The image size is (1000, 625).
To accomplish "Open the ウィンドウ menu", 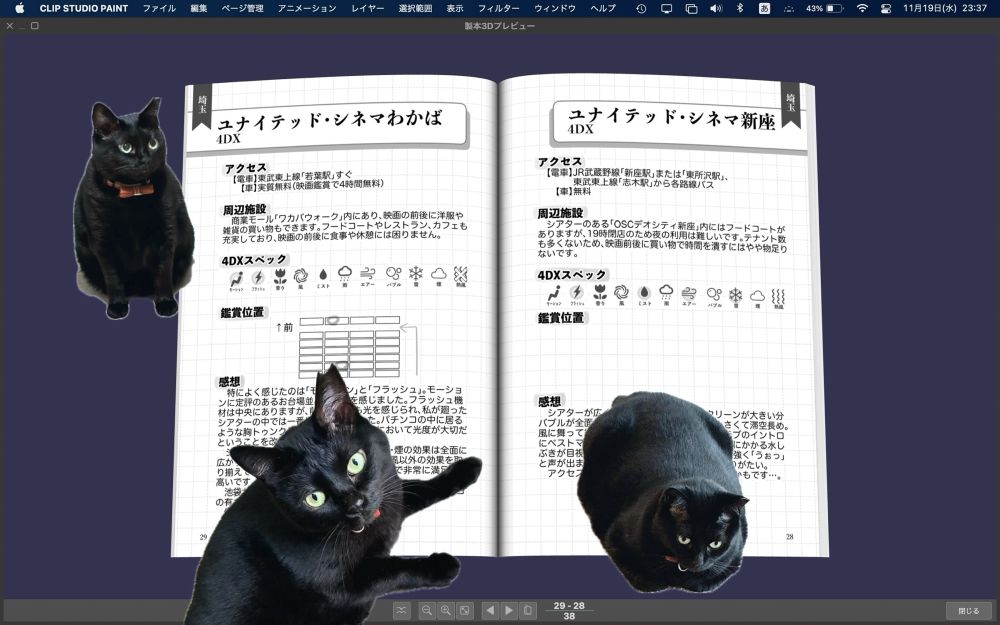I will point(554,8).
